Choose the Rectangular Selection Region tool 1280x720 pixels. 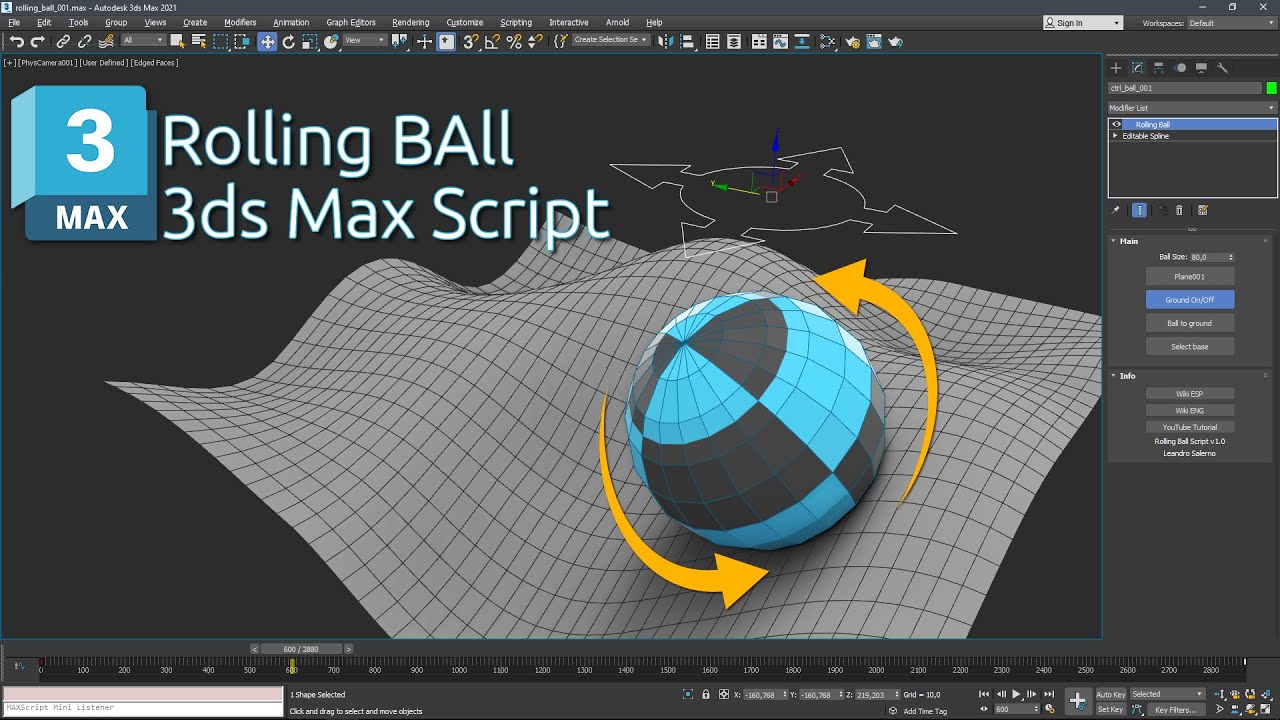tap(221, 41)
